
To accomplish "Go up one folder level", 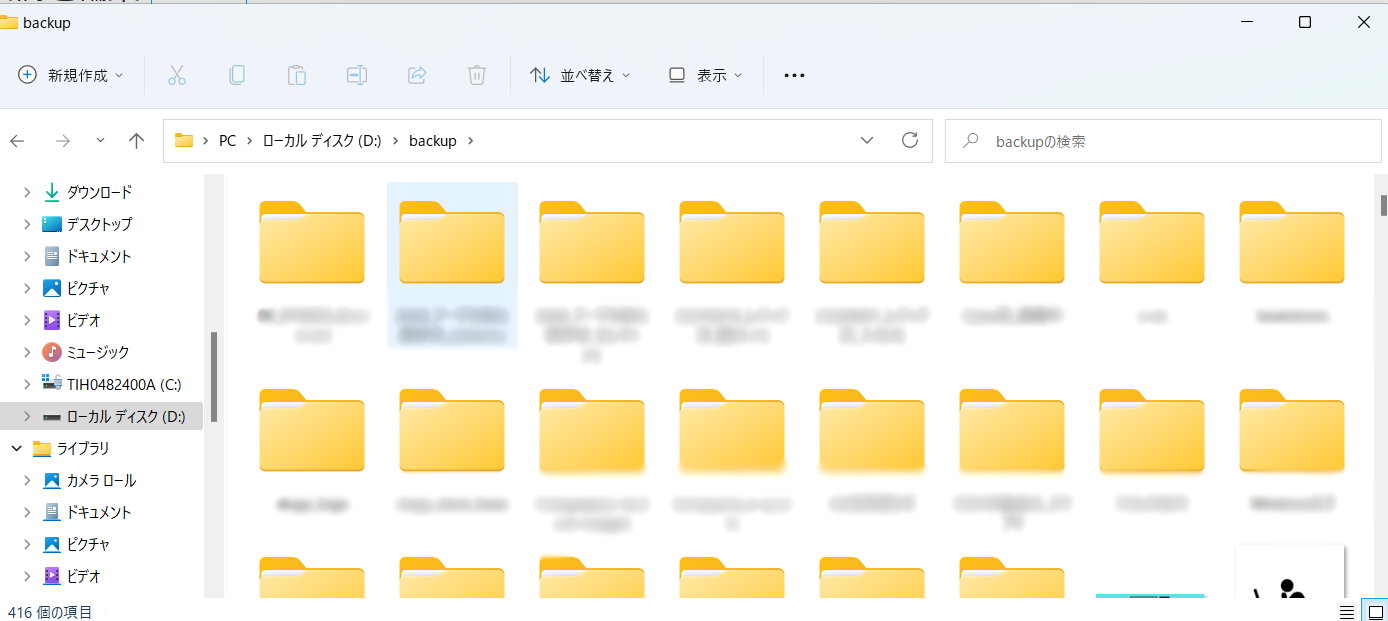I will pos(137,141).
